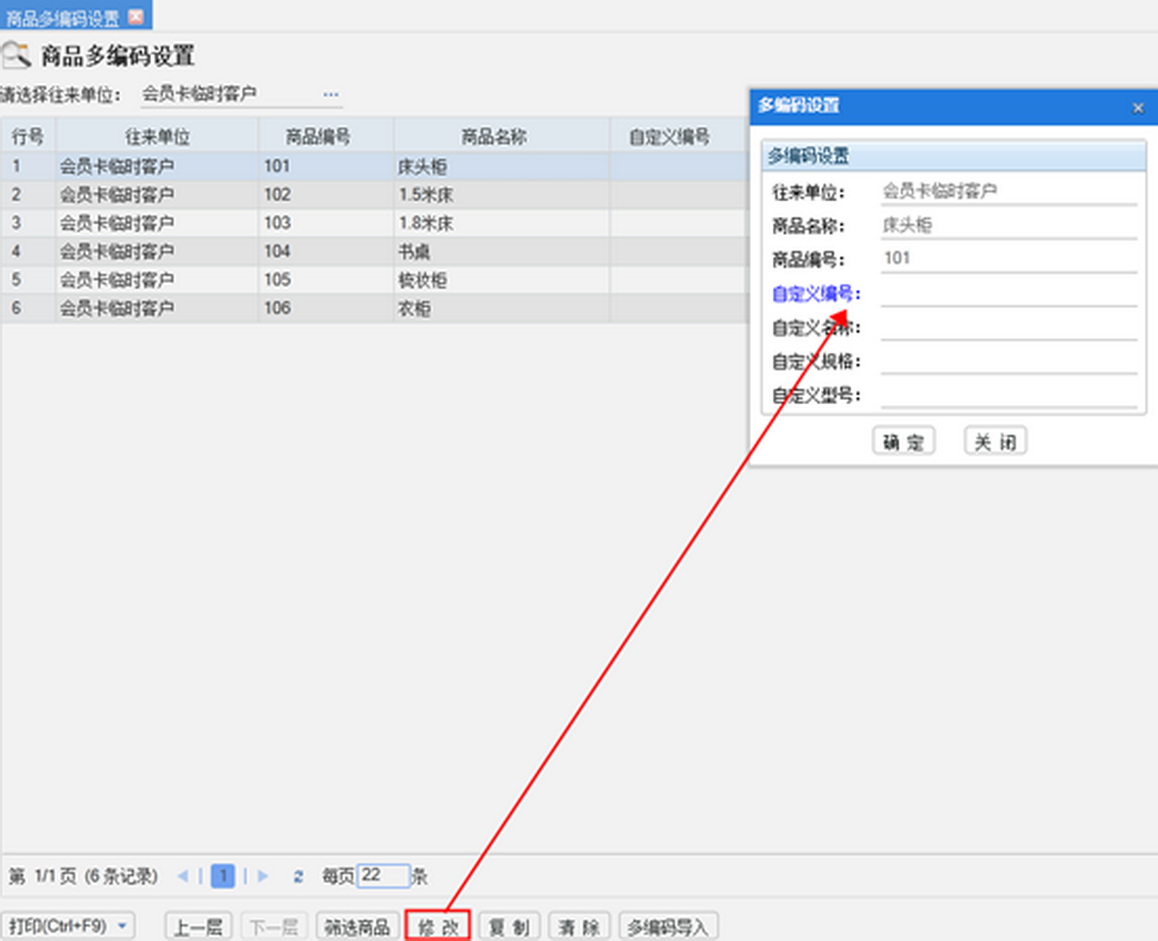Click 关闭 button in the dialog
The height and width of the screenshot is (941, 1158).
pyautogui.click(x=995, y=442)
